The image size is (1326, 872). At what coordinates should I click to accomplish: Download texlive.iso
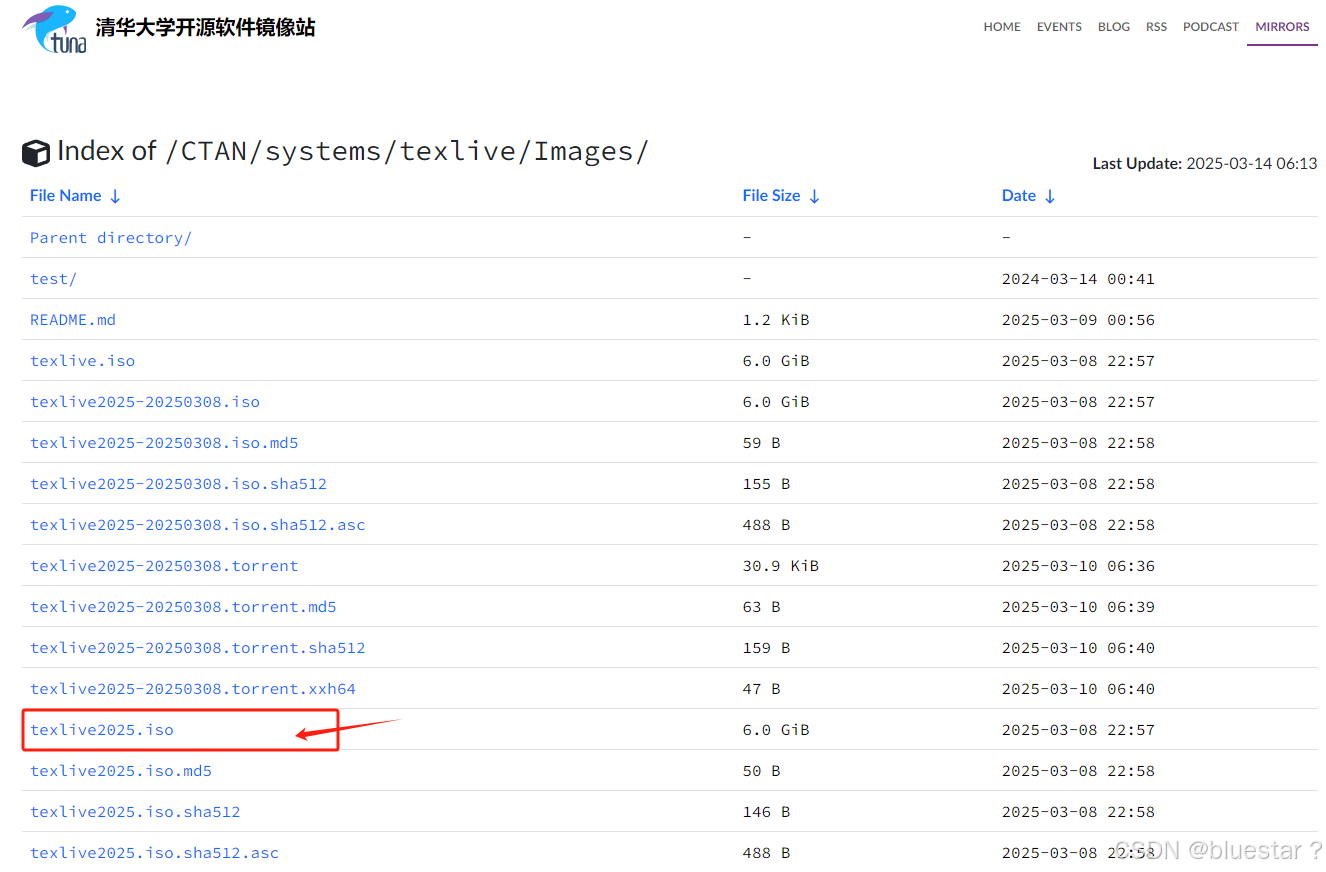tap(82, 361)
